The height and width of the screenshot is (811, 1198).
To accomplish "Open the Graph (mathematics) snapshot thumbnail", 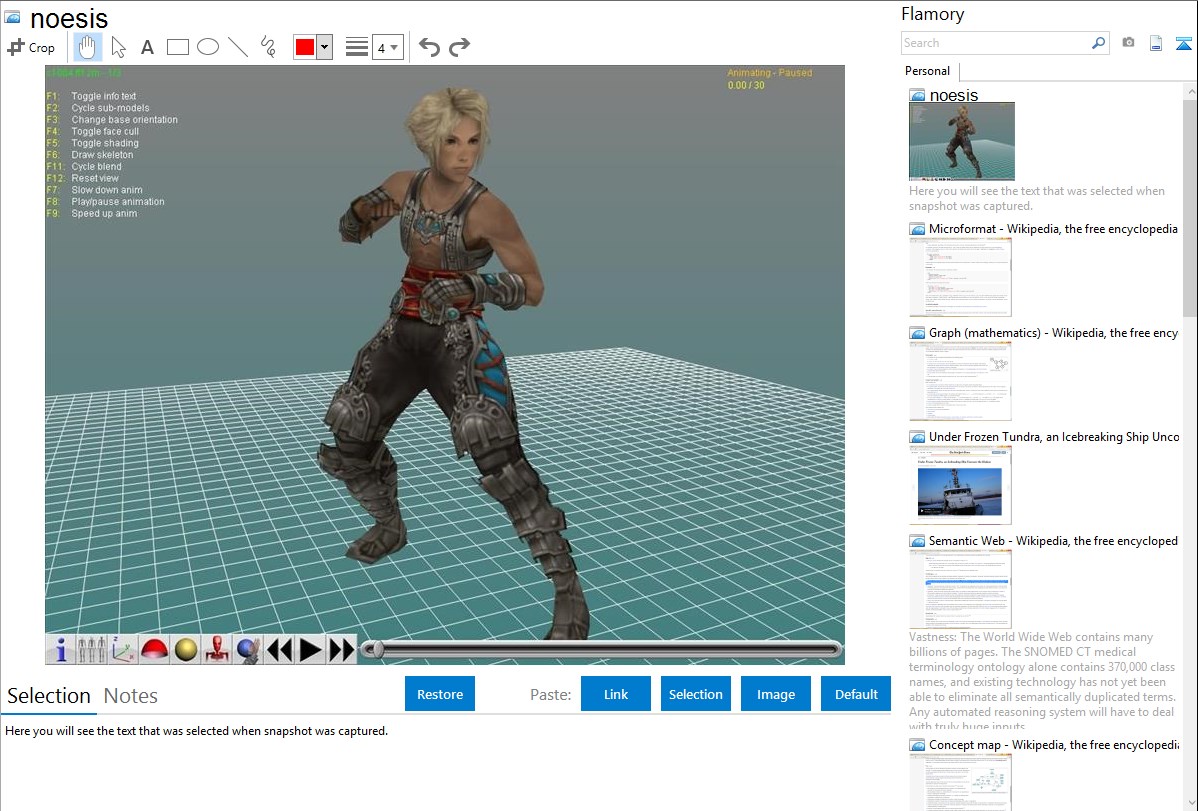I will (x=960, y=381).
